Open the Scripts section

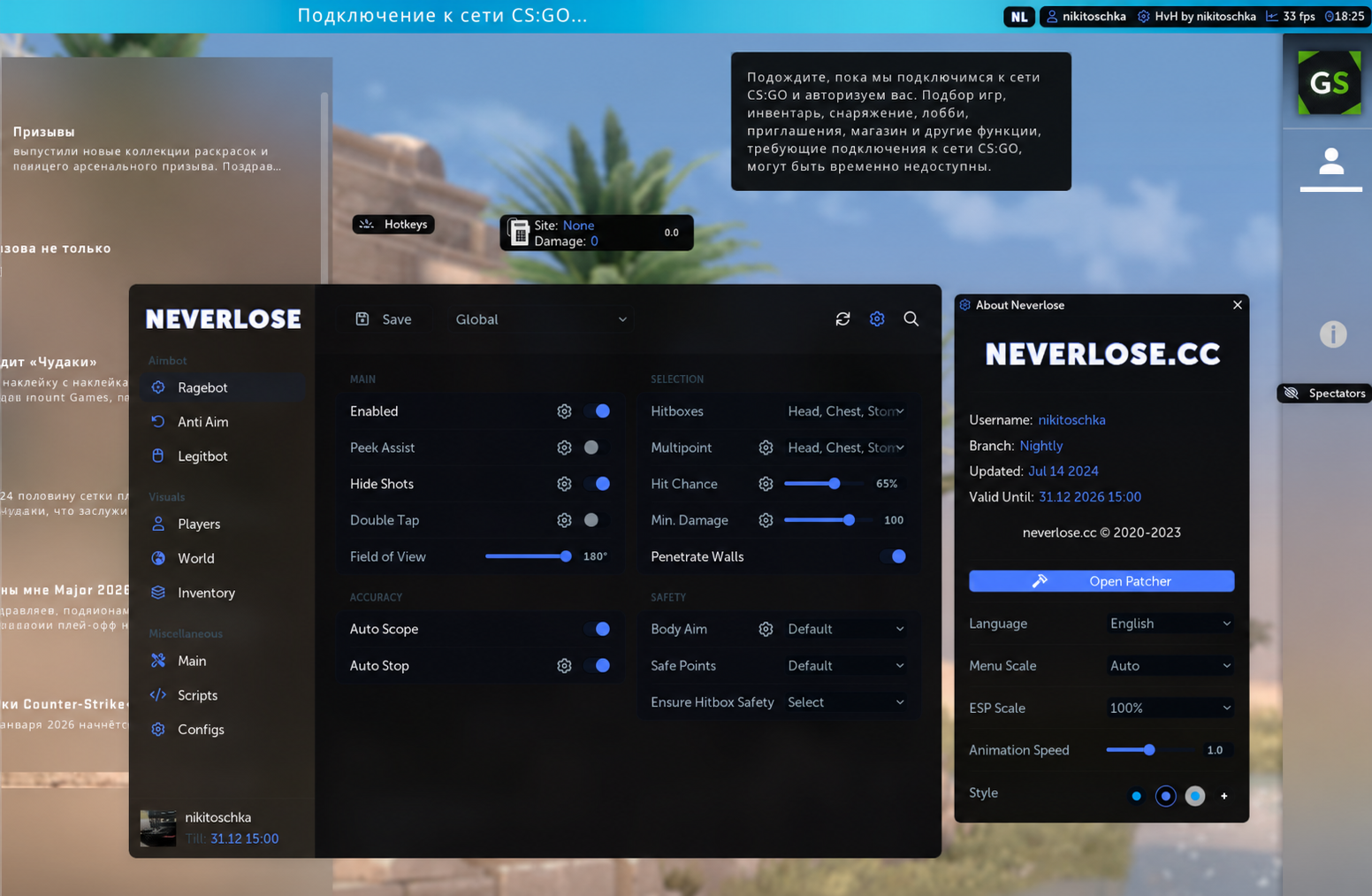point(223,695)
